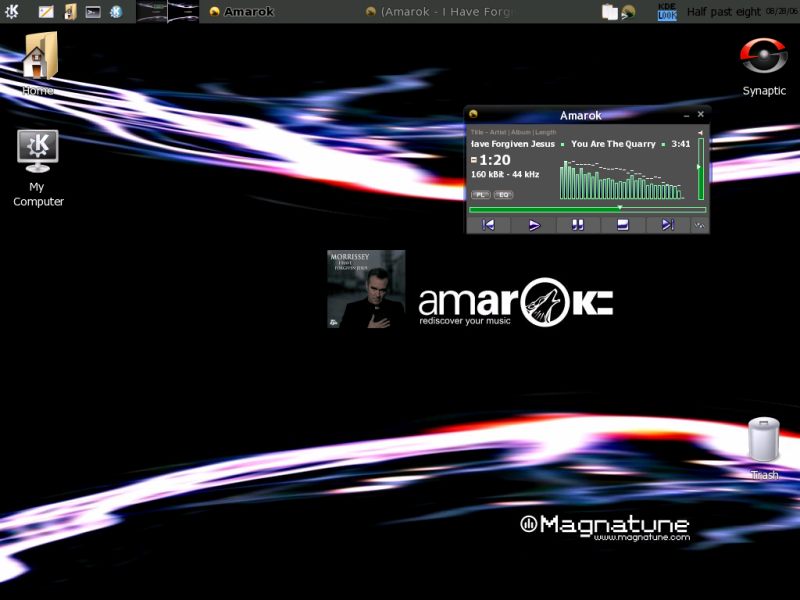Seek within the green track progress bar
Viewport: 800px width, 600px height.
tap(587, 209)
